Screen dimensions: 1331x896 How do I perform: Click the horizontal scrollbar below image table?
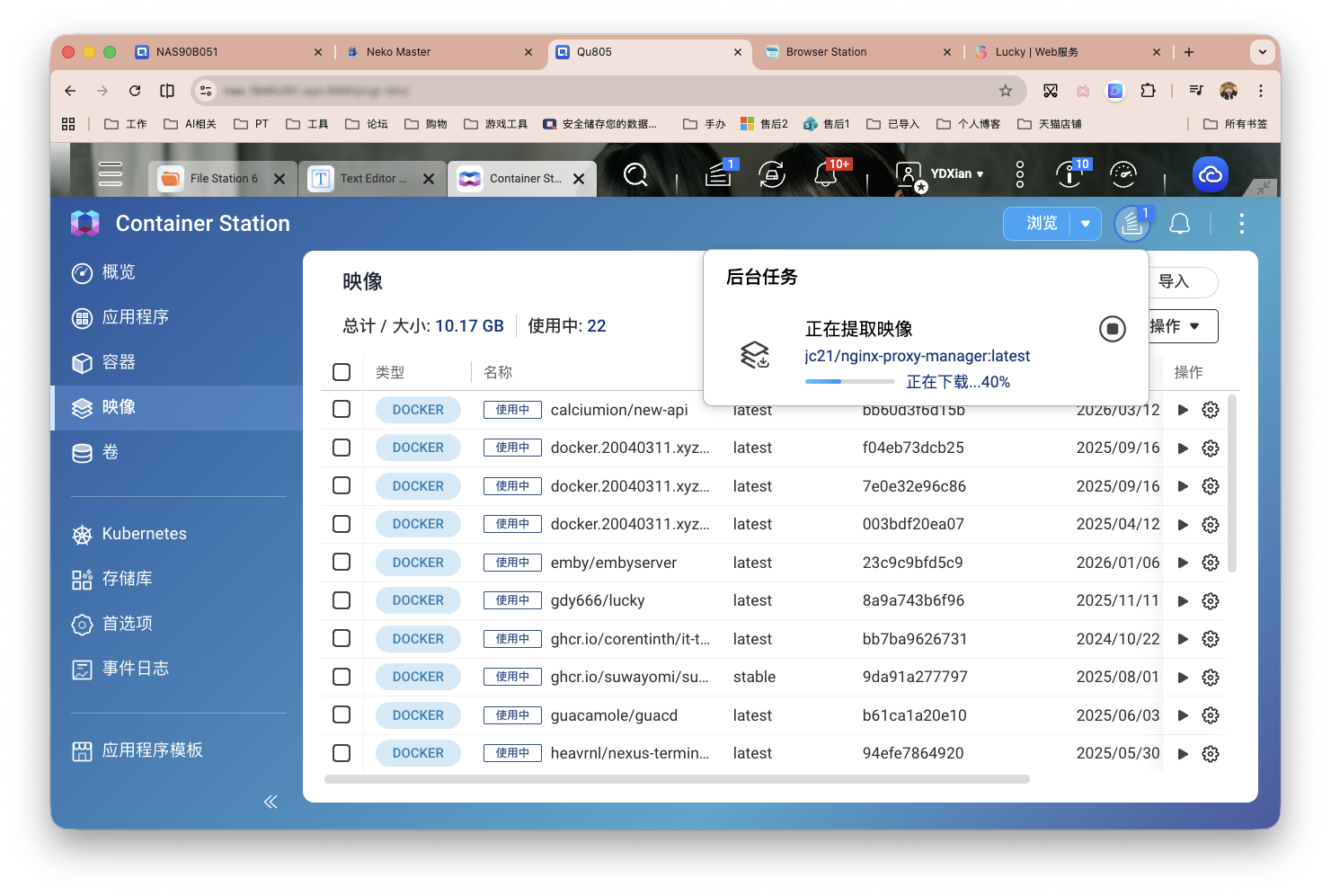pyautogui.click(x=676, y=779)
